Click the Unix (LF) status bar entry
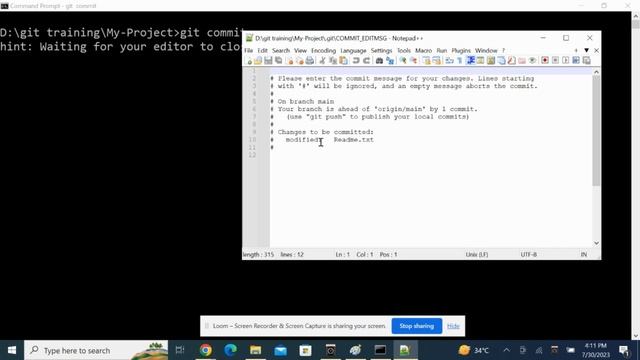 pyautogui.click(x=476, y=254)
